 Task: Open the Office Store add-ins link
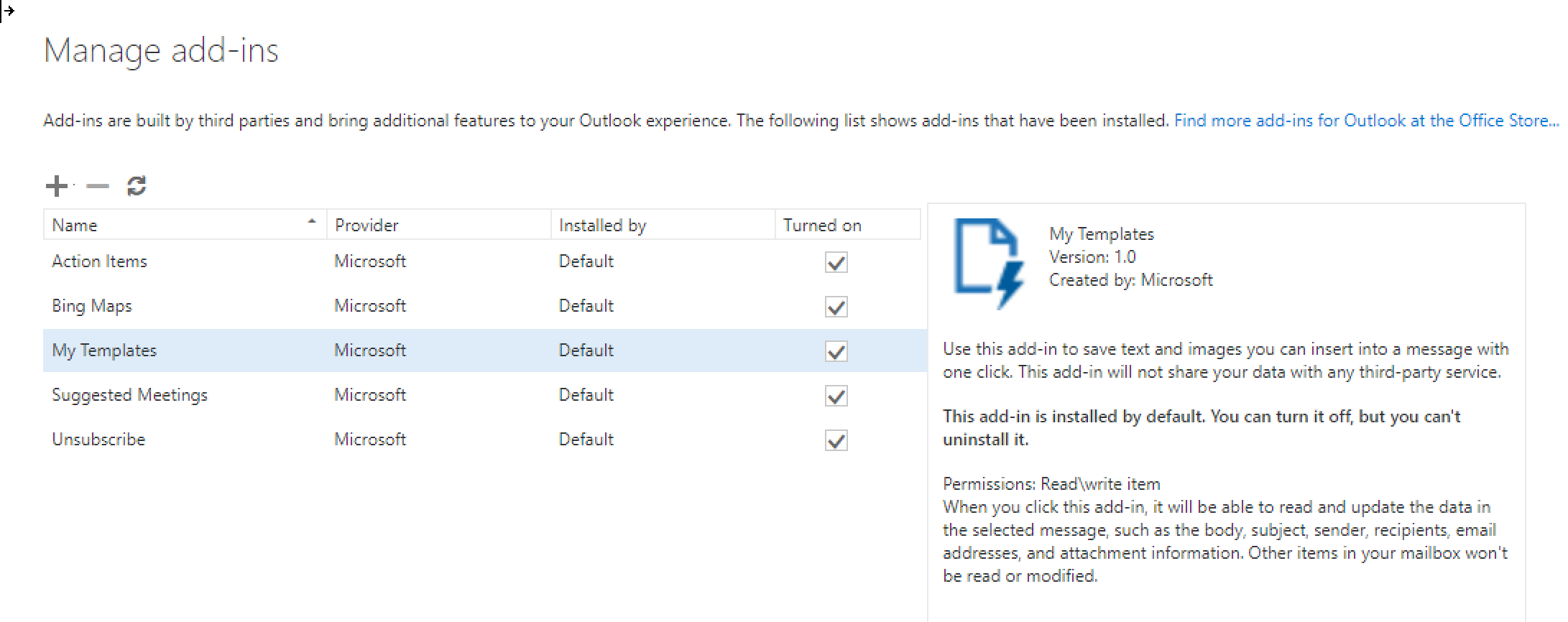1364,121
